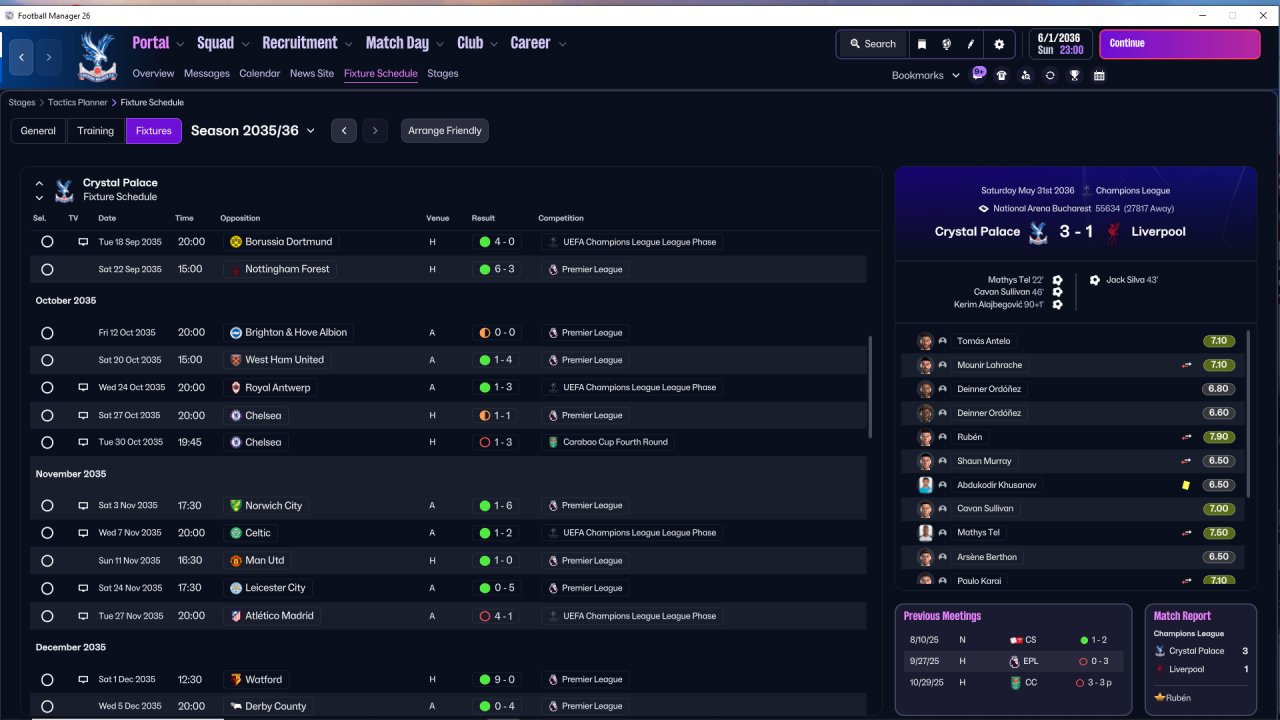Screen dimensions: 1280x720
Task: Open the Bookmarks dropdown
Action: (x=925, y=75)
